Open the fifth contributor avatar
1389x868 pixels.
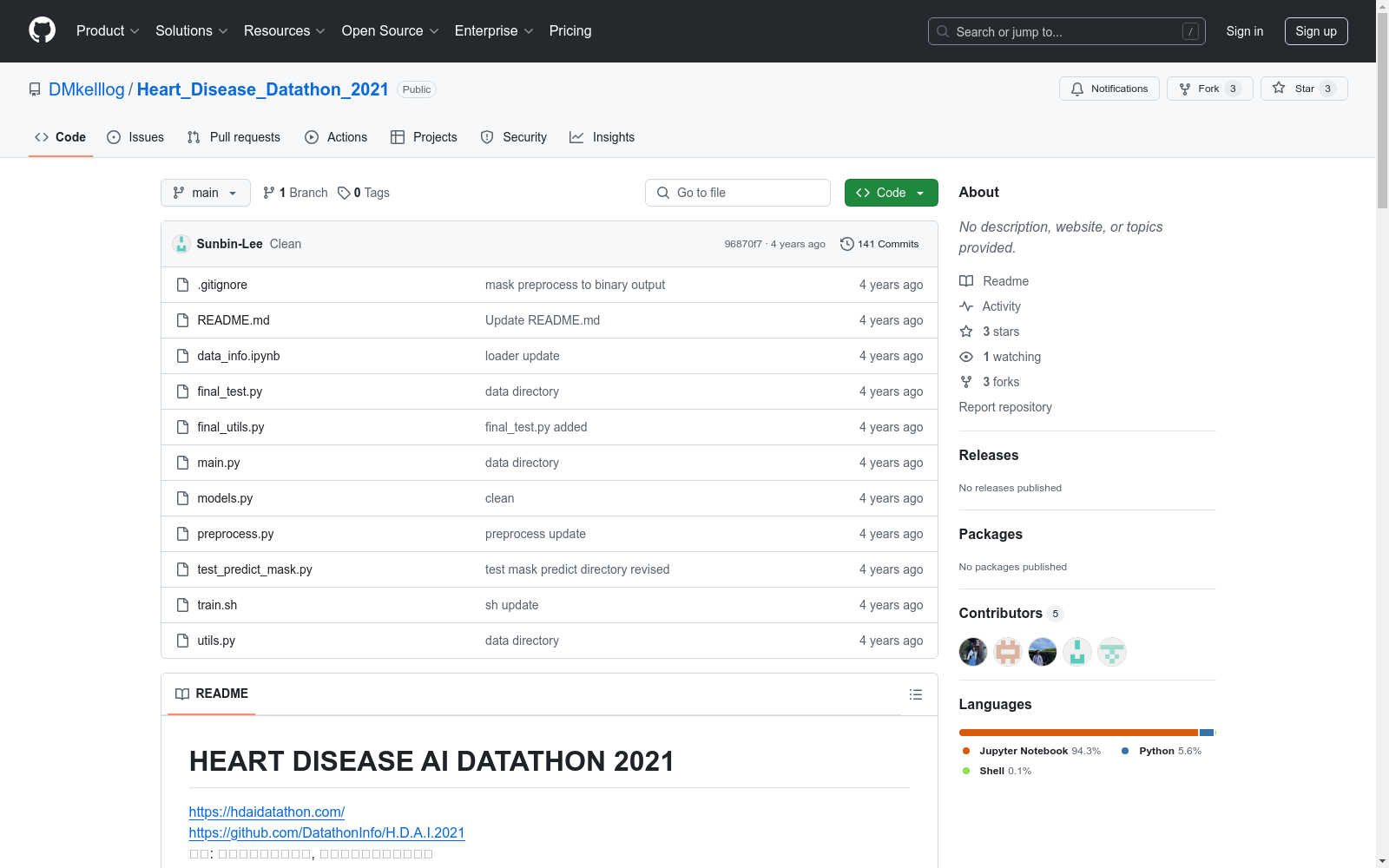(x=1112, y=652)
